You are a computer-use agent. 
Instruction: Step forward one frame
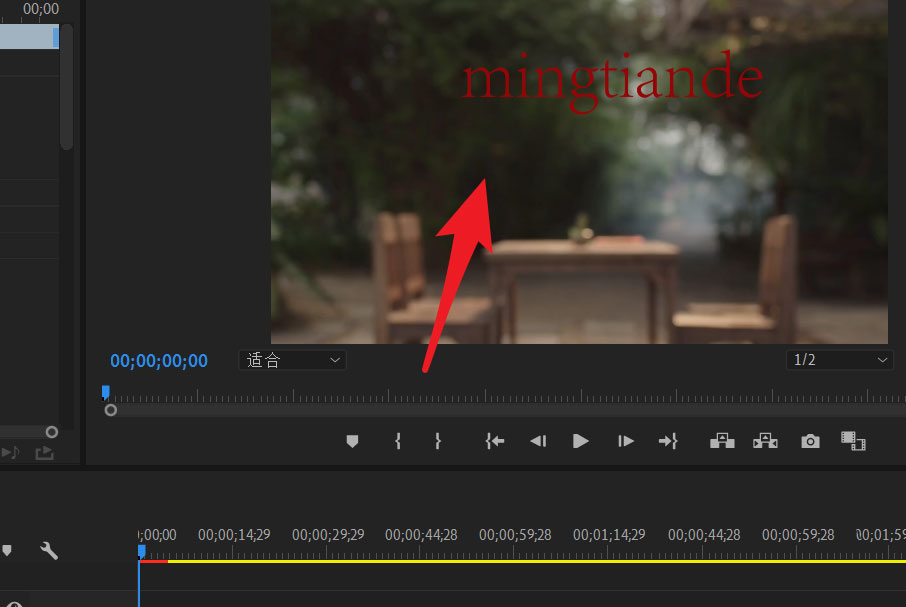click(x=626, y=441)
